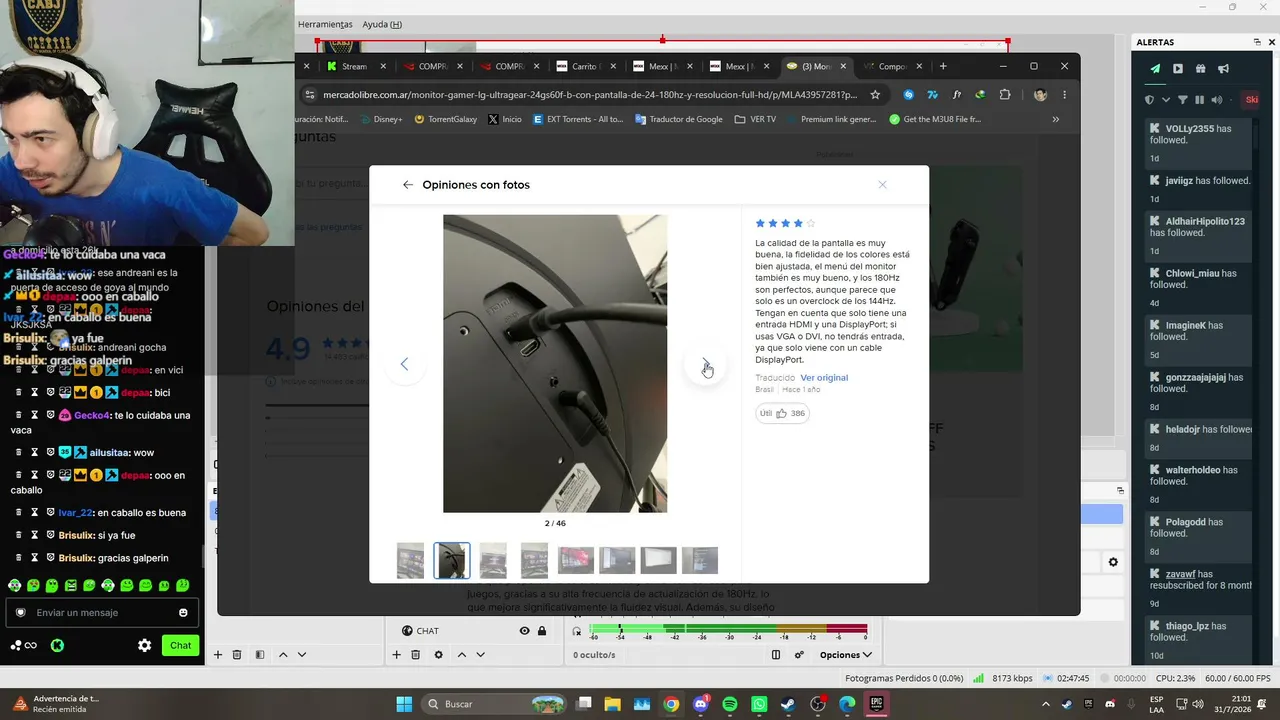Toggle lock on the CHAT source

coord(542,631)
